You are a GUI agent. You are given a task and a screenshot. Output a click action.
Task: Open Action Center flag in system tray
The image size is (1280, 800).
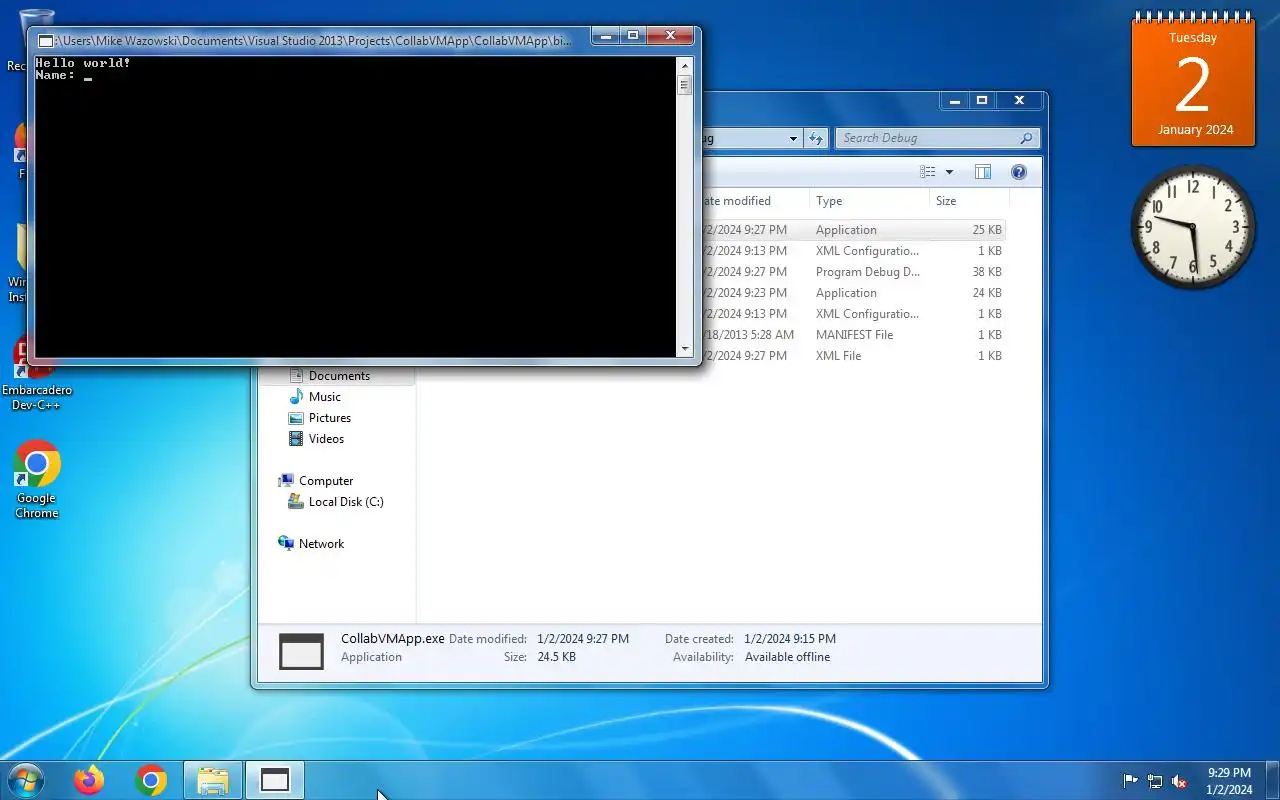(1131, 781)
